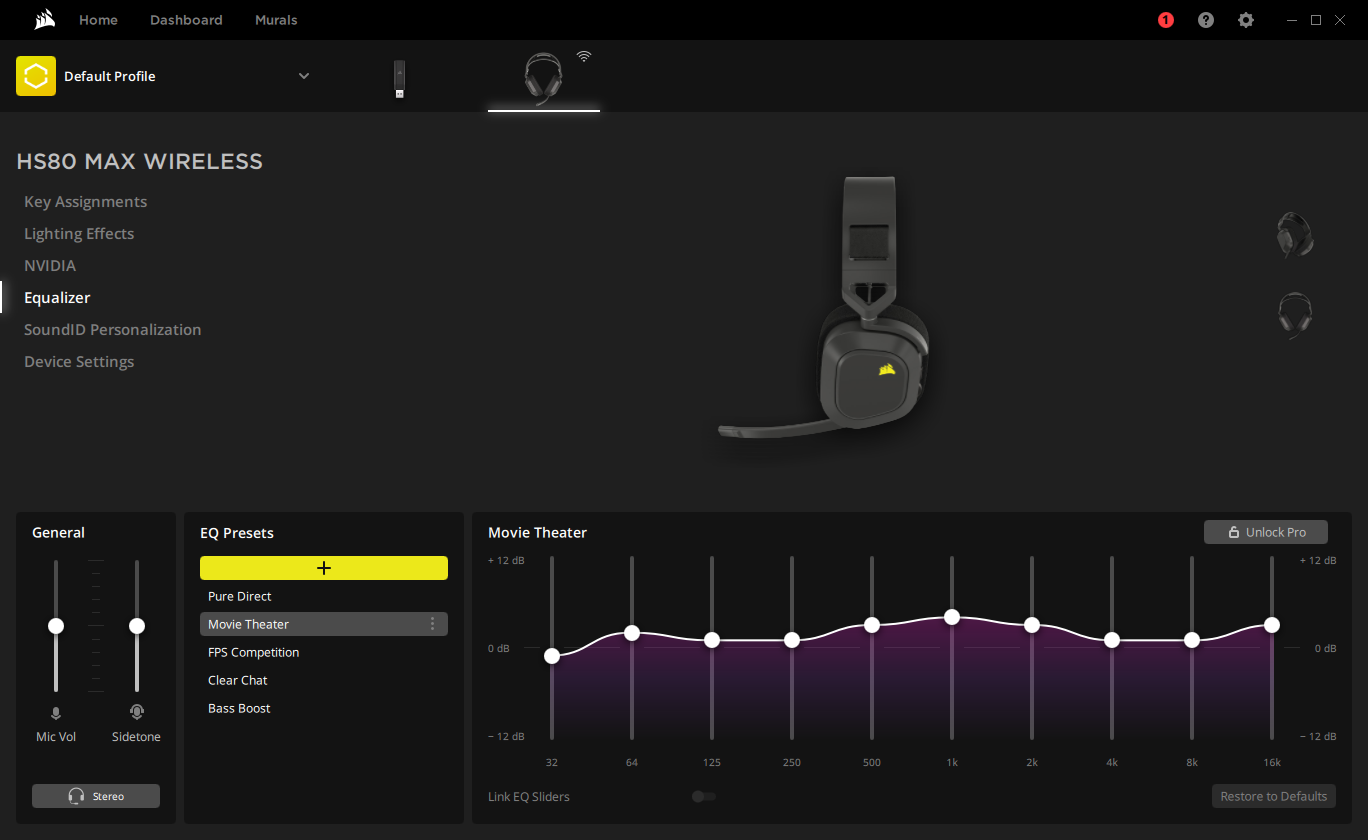Select the FPS Competition preset
The image size is (1368, 840).
324,652
